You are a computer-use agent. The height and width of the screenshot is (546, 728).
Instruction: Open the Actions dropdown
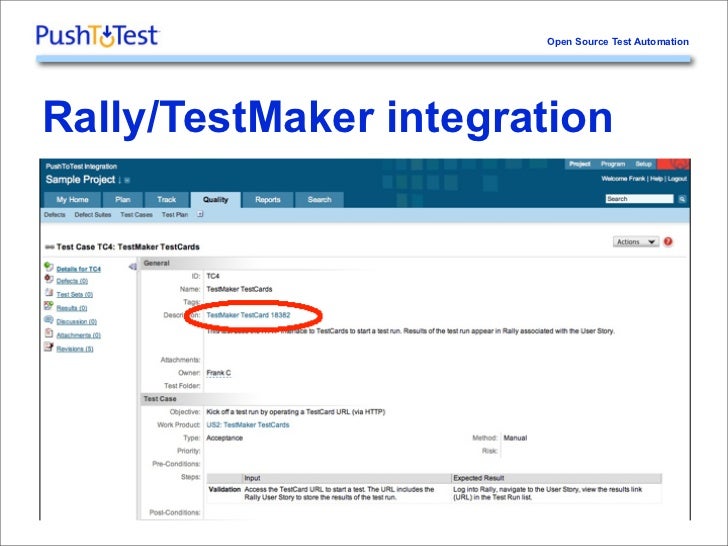636,242
